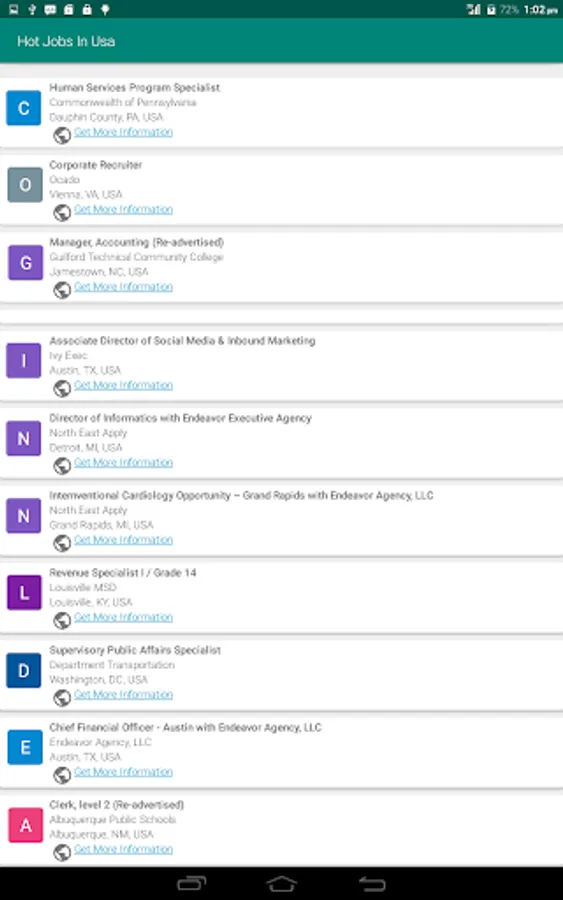Click globe icon under Chief Financial Officer listing
Viewport: 563px width, 900px height.
[62, 775]
